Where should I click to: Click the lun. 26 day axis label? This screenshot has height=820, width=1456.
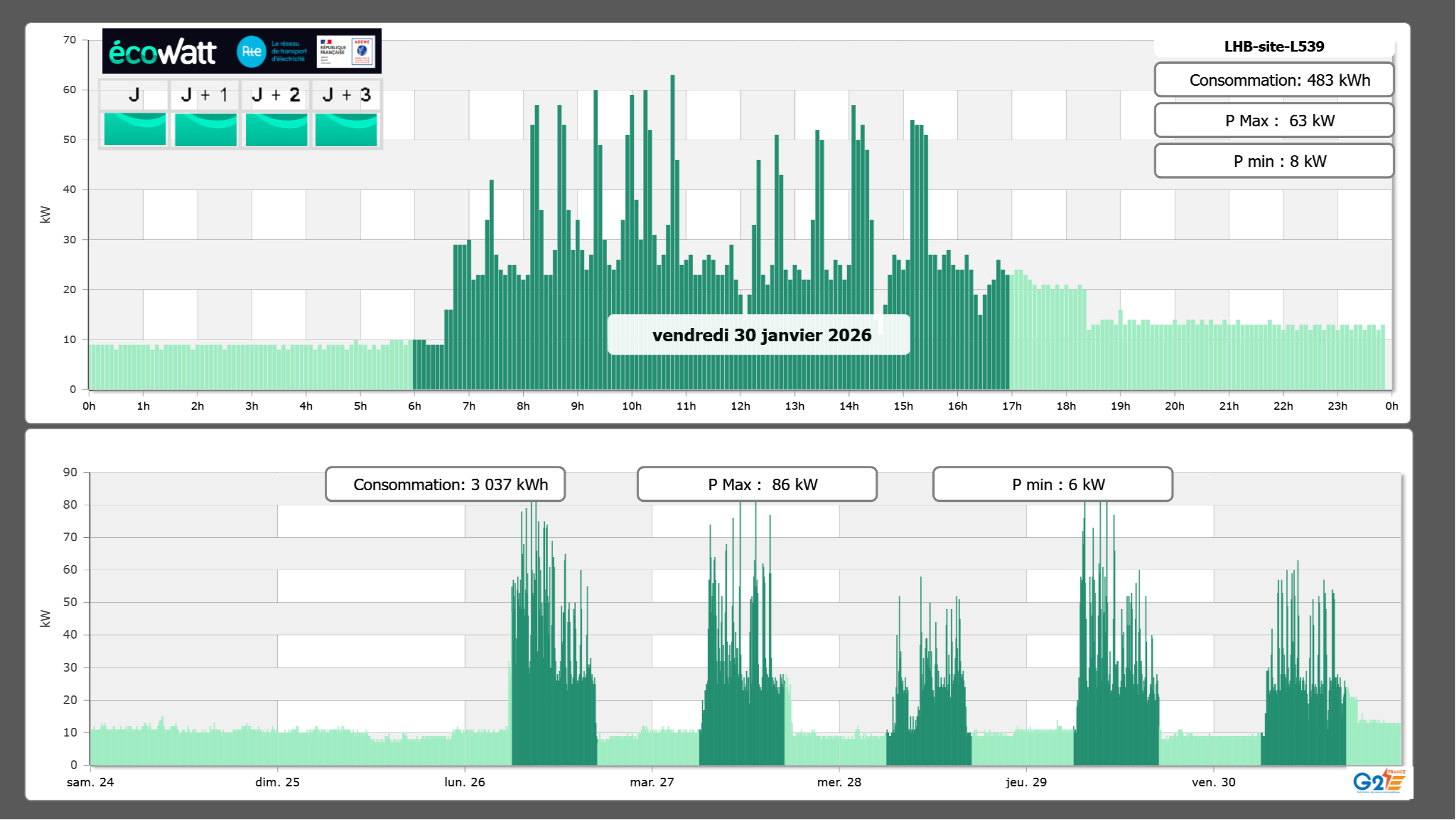tap(464, 782)
